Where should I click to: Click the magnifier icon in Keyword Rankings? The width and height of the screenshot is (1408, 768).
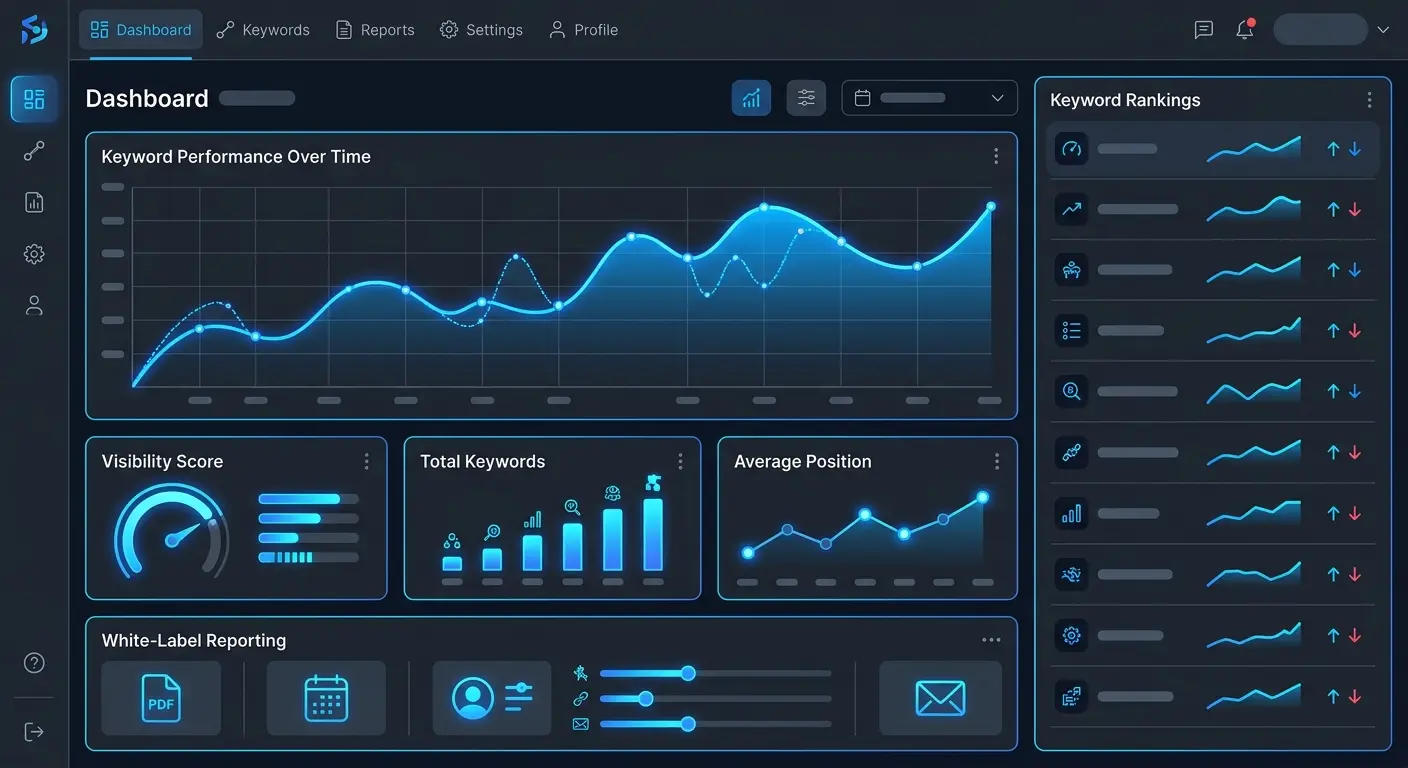tap(1072, 391)
